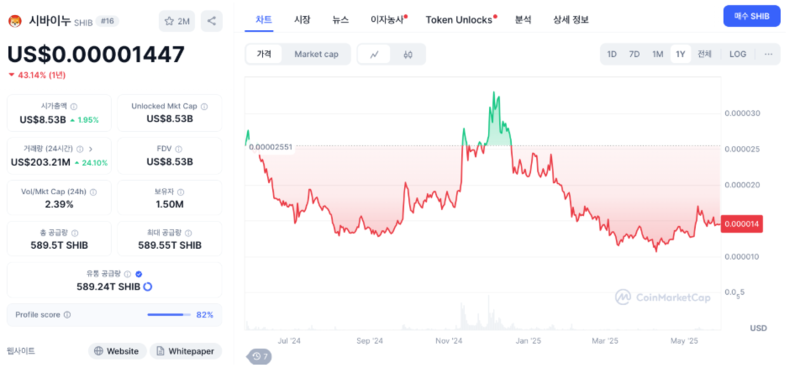Click the 매수 SHIB button

click(x=752, y=16)
